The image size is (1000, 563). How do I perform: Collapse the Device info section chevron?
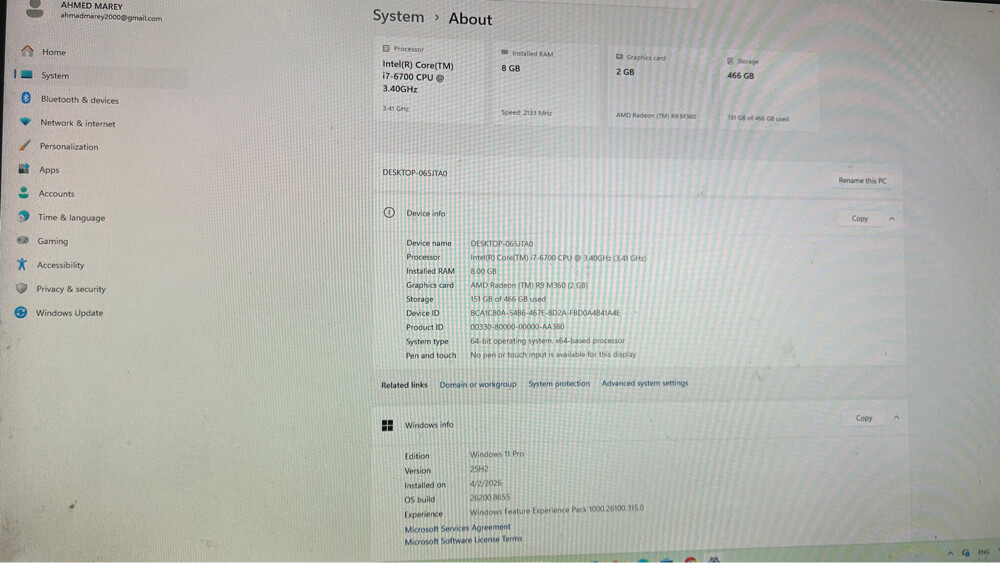[x=892, y=219]
